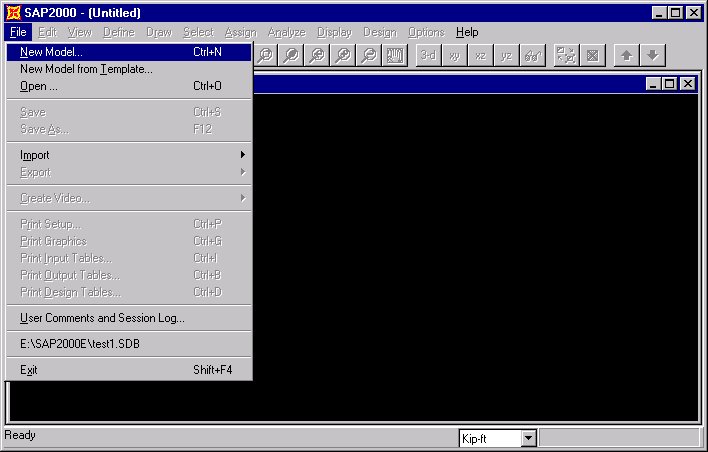Click the restore full view magnifier
This screenshot has width=708, height=452.
coord(291,55)
